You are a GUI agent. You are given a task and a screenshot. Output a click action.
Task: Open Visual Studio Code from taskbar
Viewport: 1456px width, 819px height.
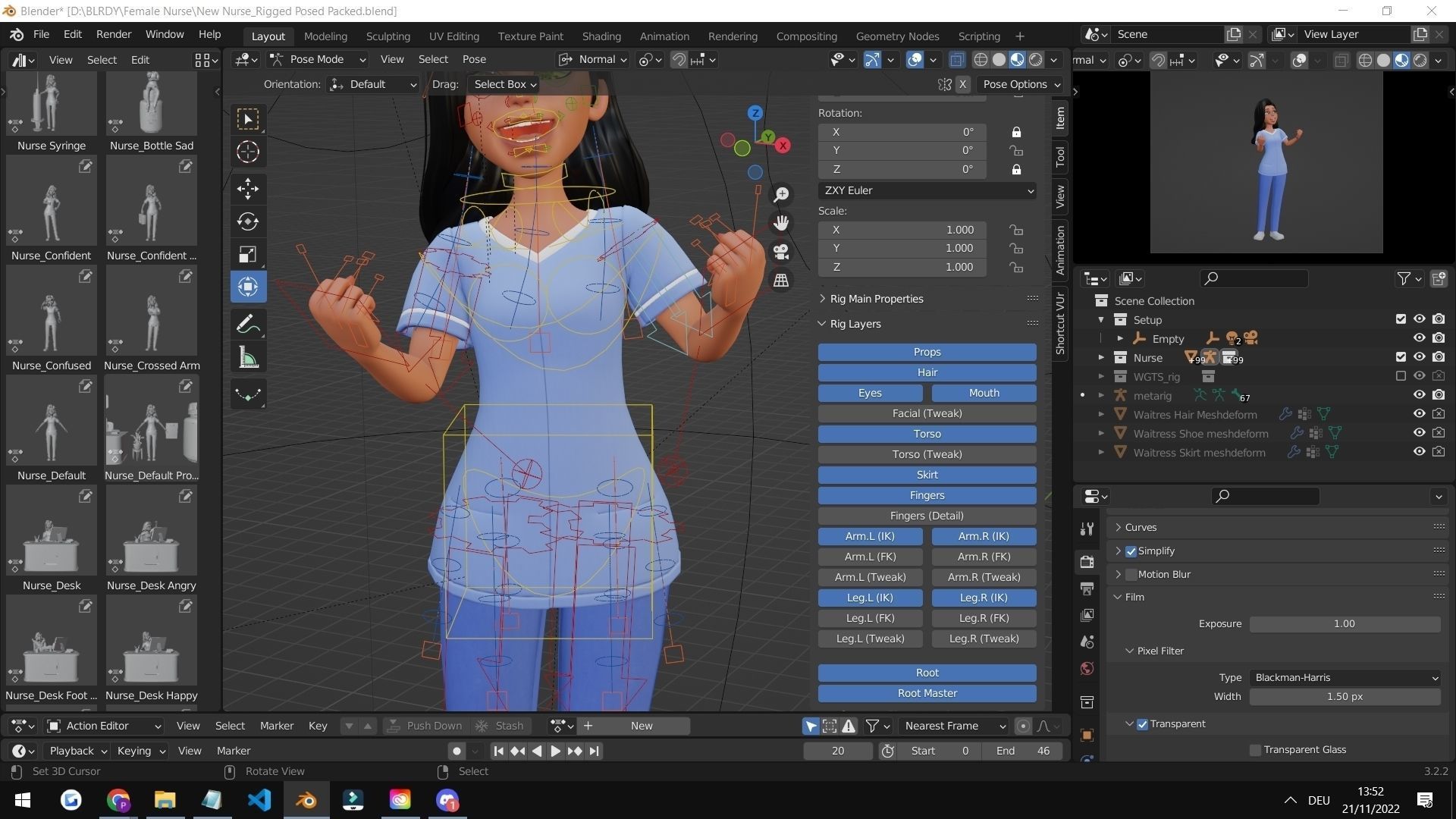[x=259, y=800]
